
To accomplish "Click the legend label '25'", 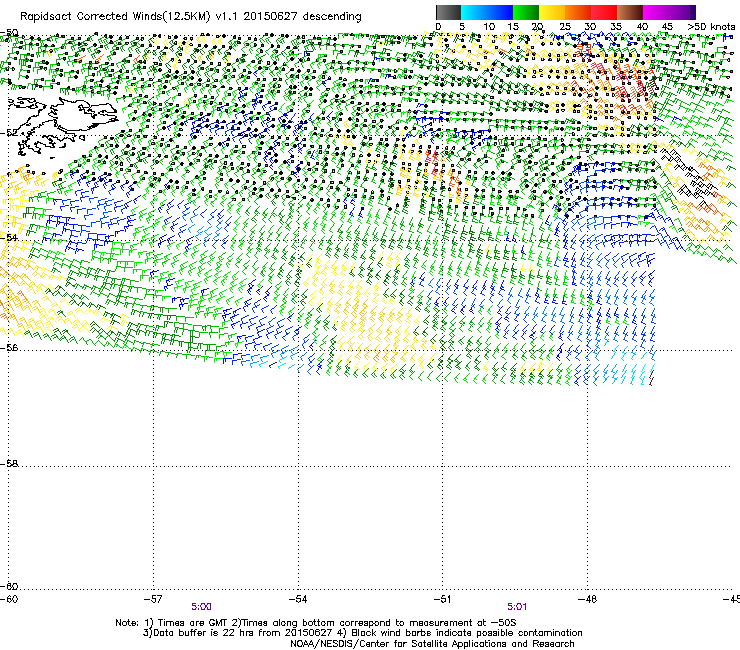I will tap(565, 26).
